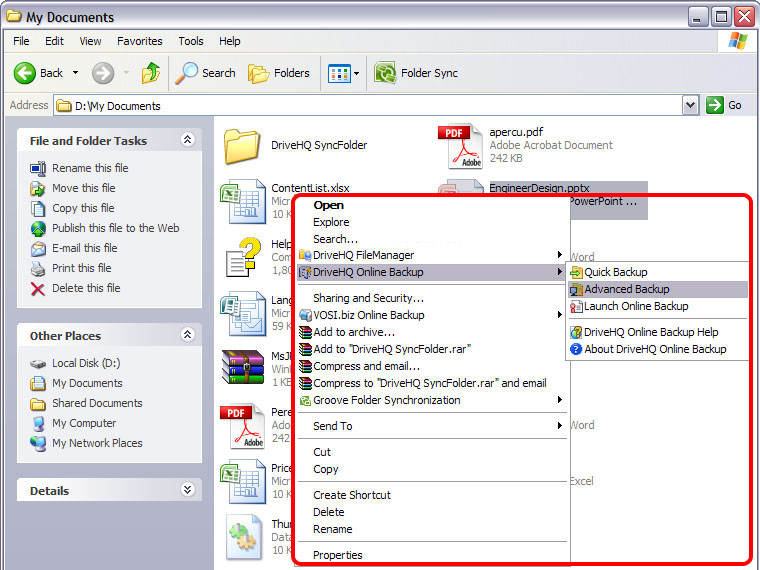Open the Address bar dropdown
The width and height of the screenshot is (760, 570).
691,105
